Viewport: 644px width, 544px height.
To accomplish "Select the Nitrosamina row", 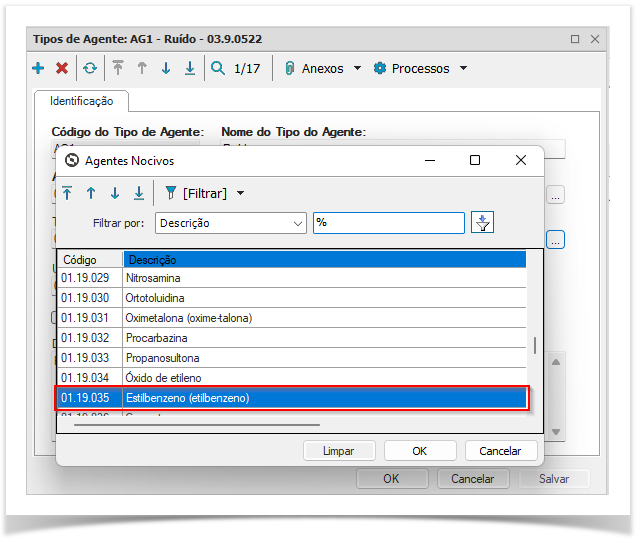I will coord(292,278).
